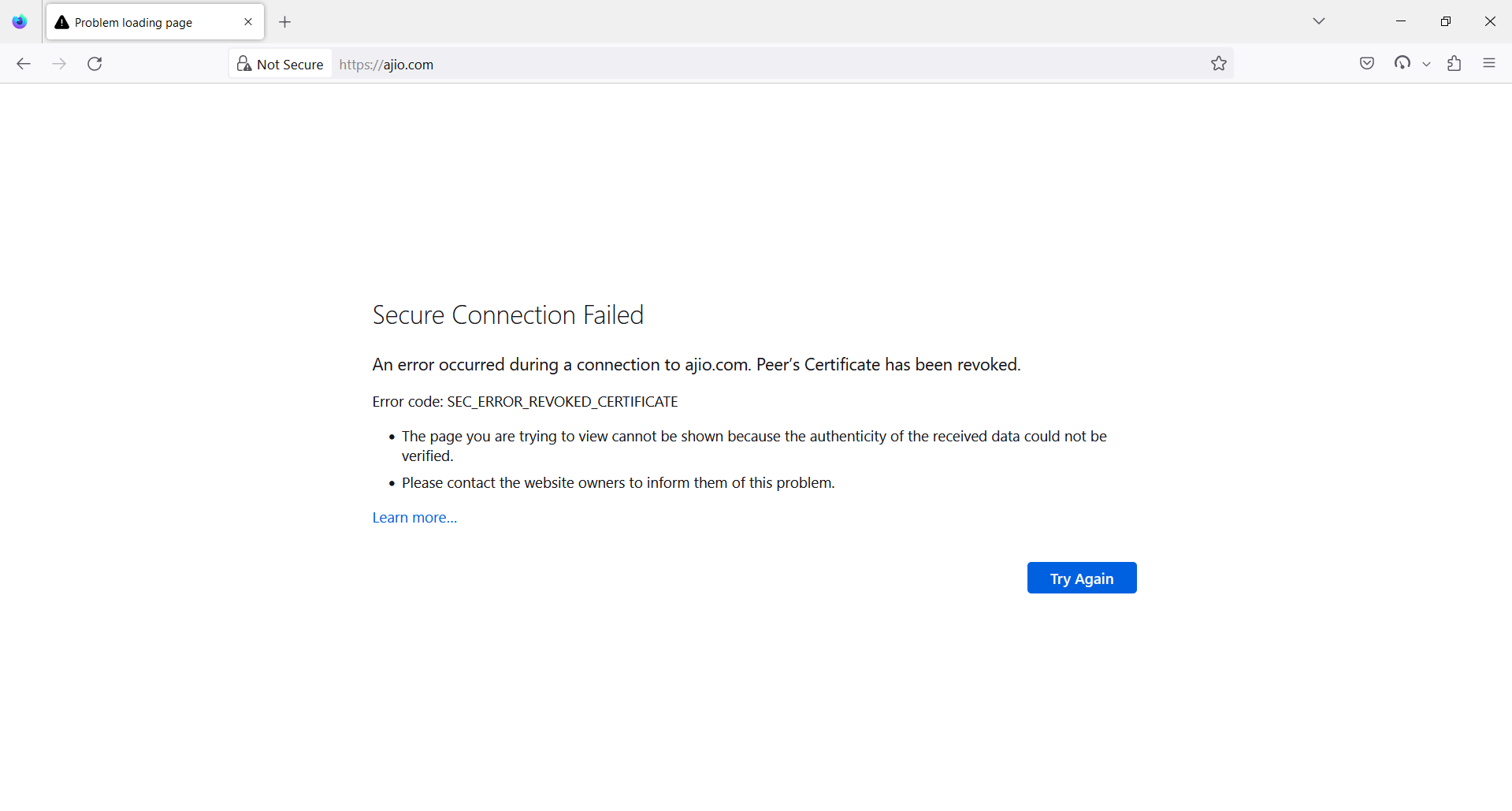This screenshot has height=811, width=1512.
Task: Open the Extensions puzzle-piece panel
Action: click(1454, 63)
